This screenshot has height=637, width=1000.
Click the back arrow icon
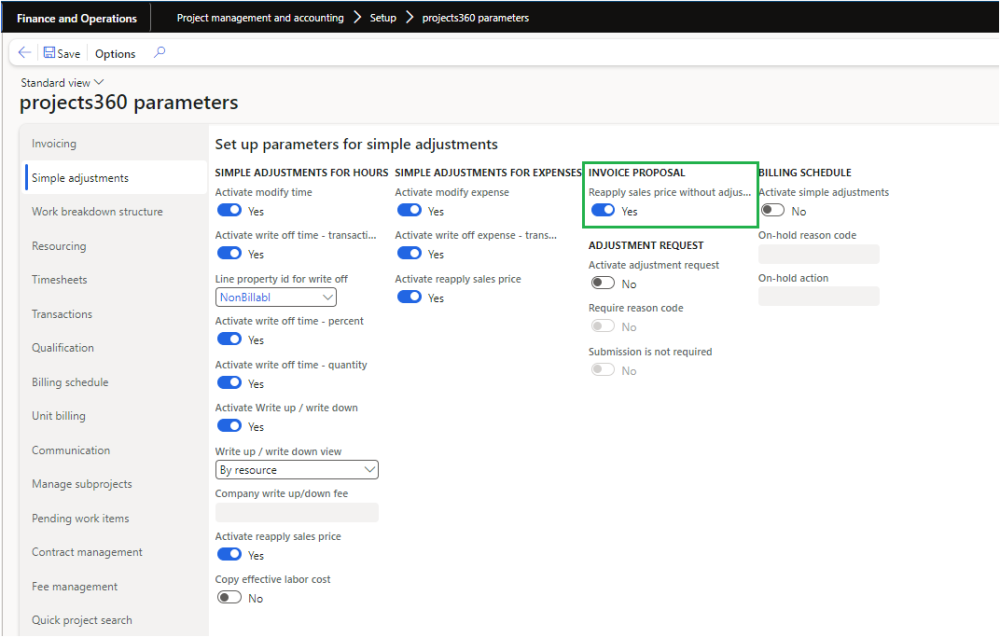pos(24,53)
